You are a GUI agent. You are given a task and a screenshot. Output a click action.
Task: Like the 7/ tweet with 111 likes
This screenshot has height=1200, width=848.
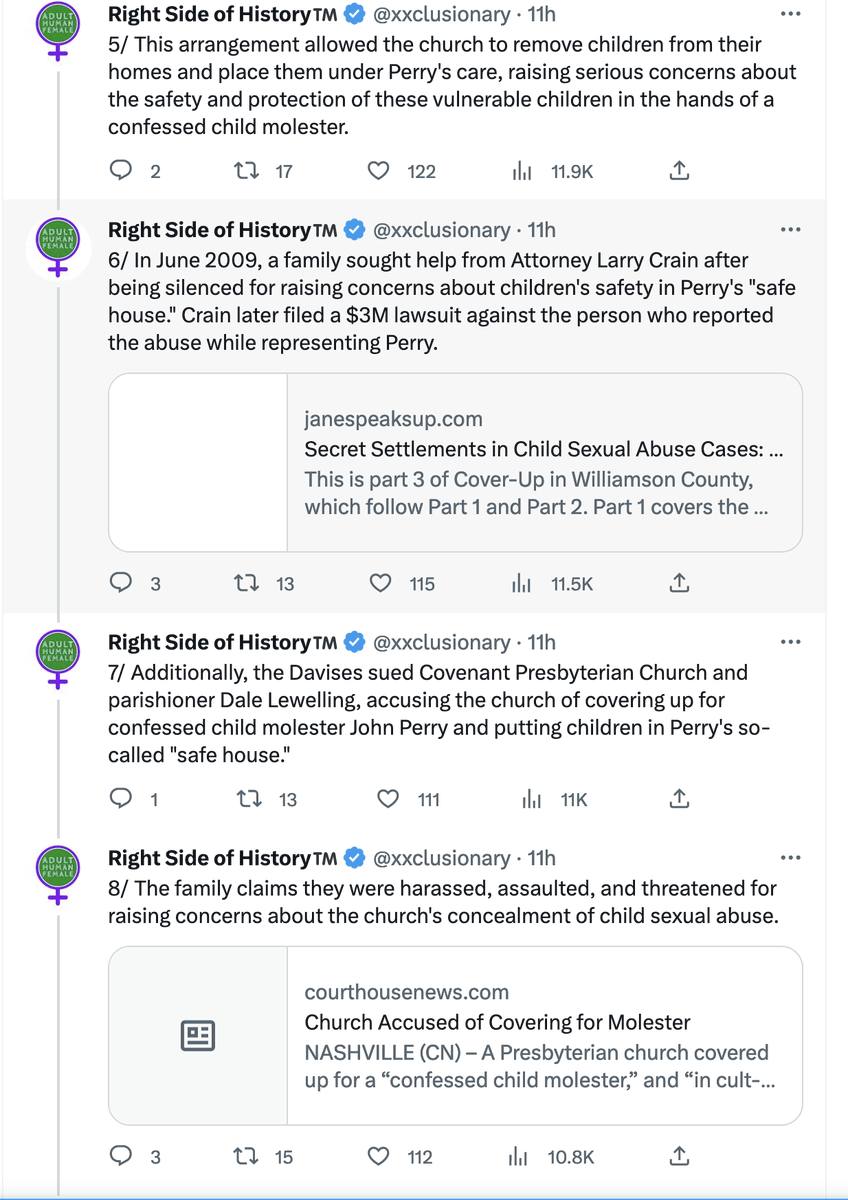tap(387, 799)
